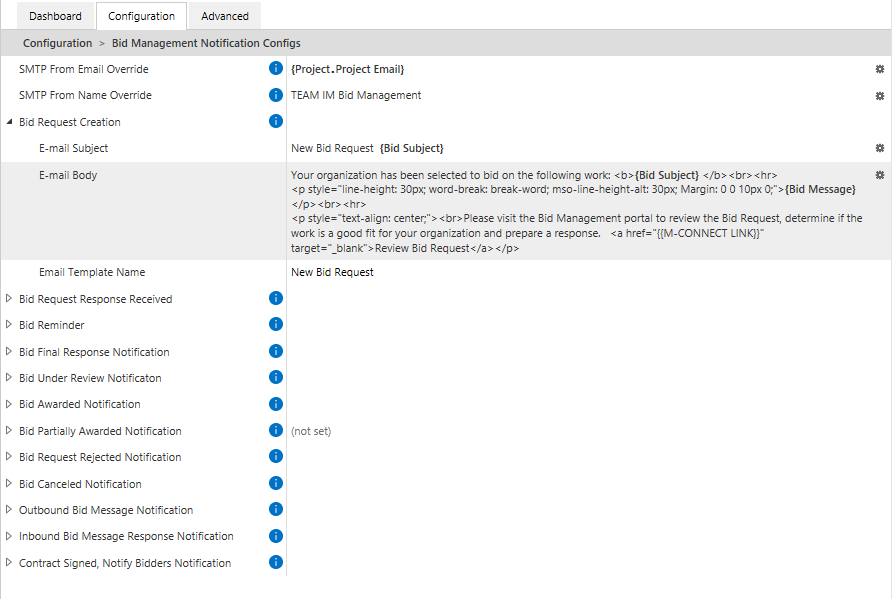Screen dimensions: 892x599
Task: Switch to the Dashboard tab
Action: 55,16
